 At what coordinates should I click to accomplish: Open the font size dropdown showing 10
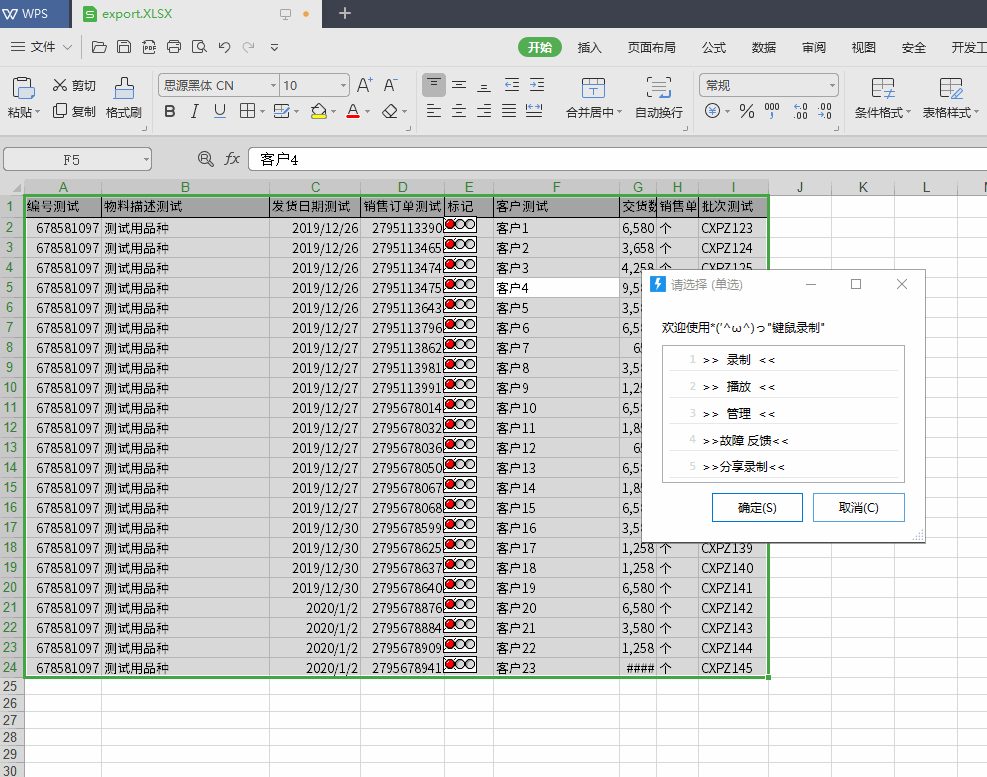point(343,86)
